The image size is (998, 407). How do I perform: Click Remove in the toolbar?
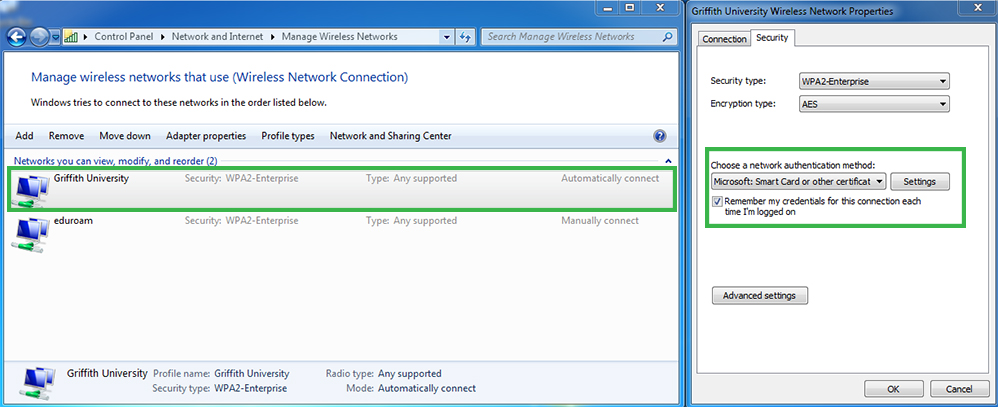tap(66, 136)
